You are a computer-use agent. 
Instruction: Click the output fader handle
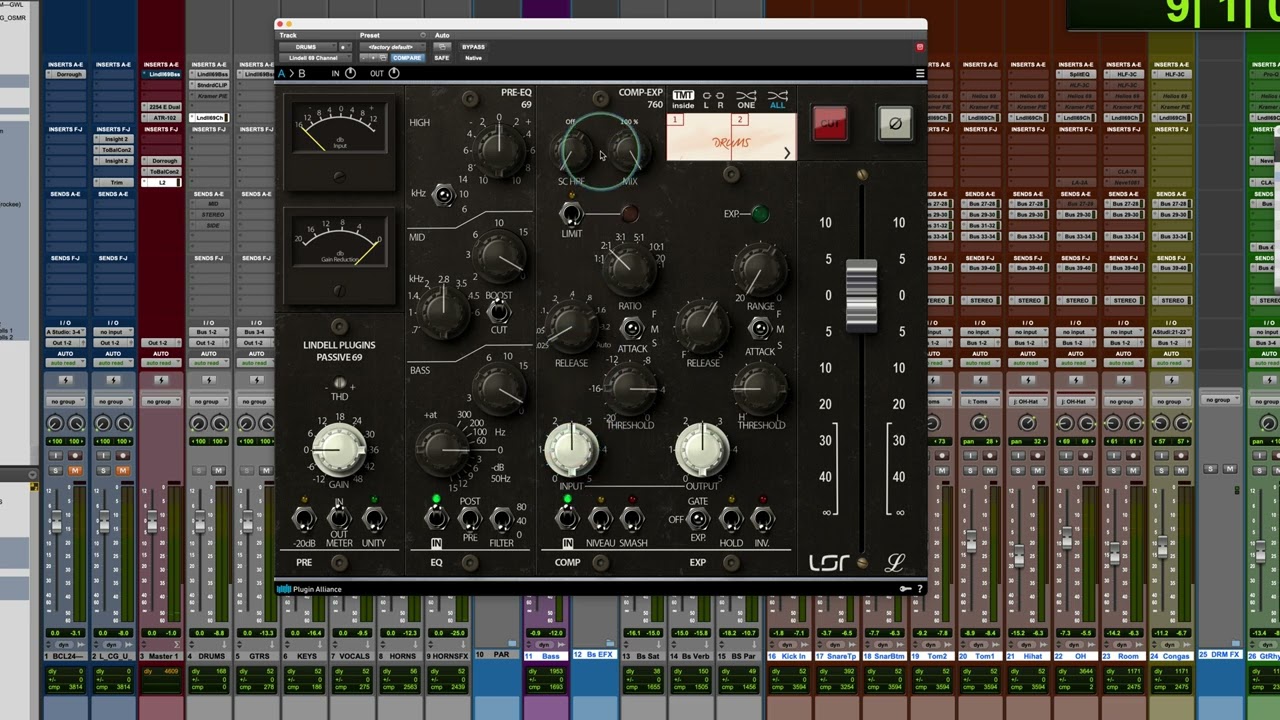click(861, 296)
